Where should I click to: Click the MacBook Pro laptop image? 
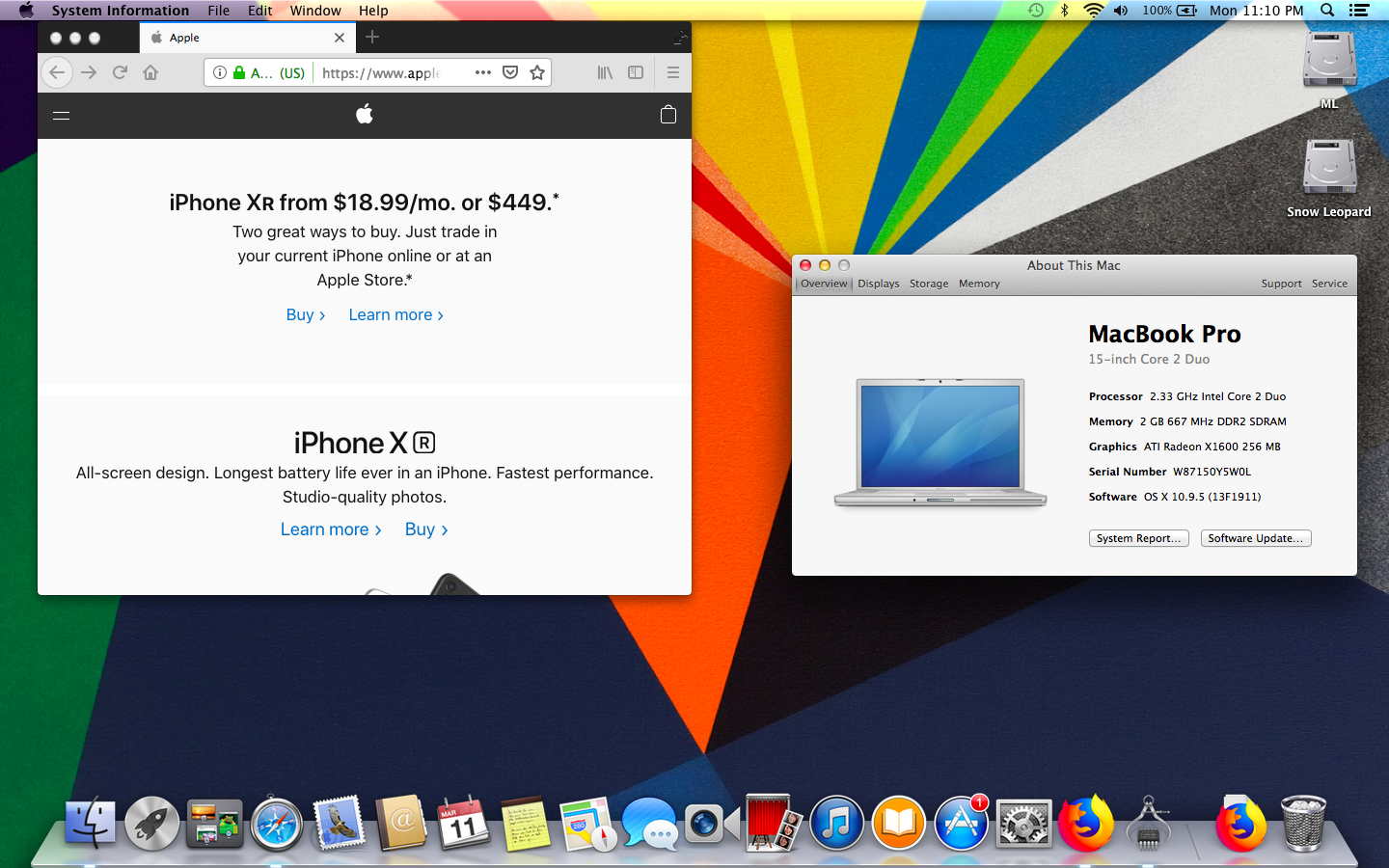point(940,442)
